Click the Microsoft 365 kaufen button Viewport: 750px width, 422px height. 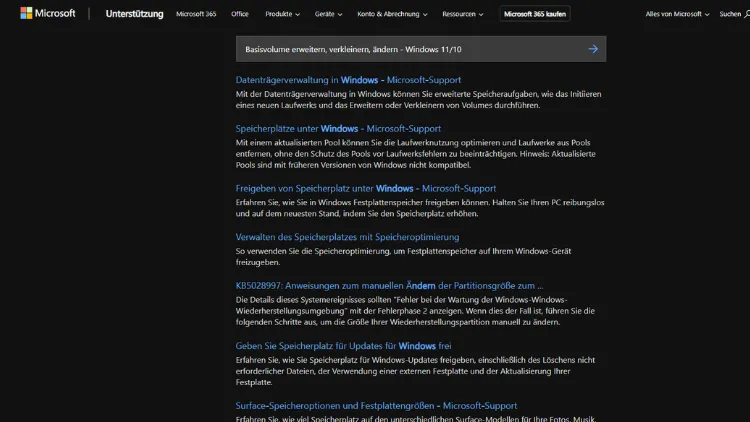click(x=535, y=14)
